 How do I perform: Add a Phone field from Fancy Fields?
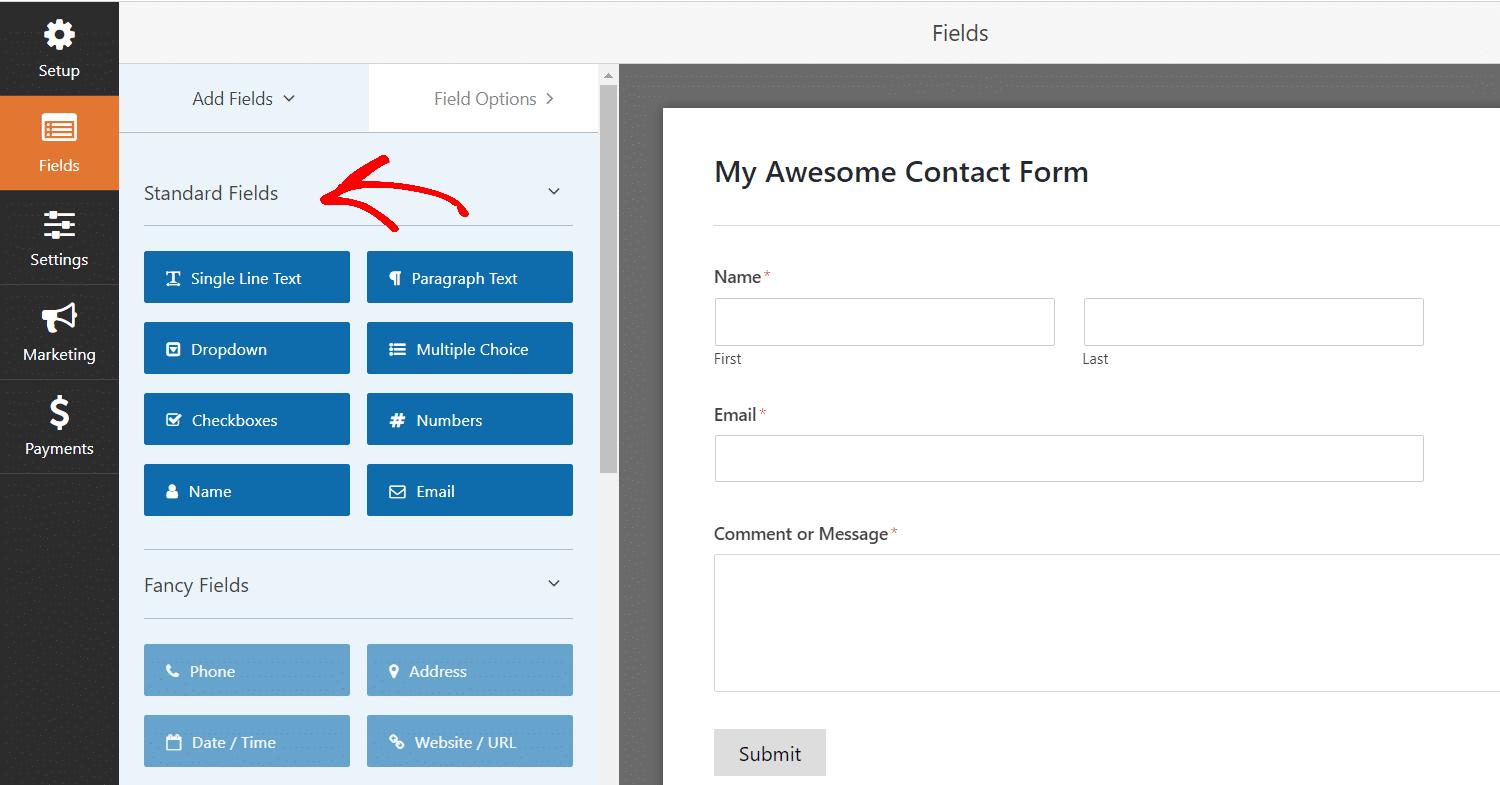[x=246, y=670]
